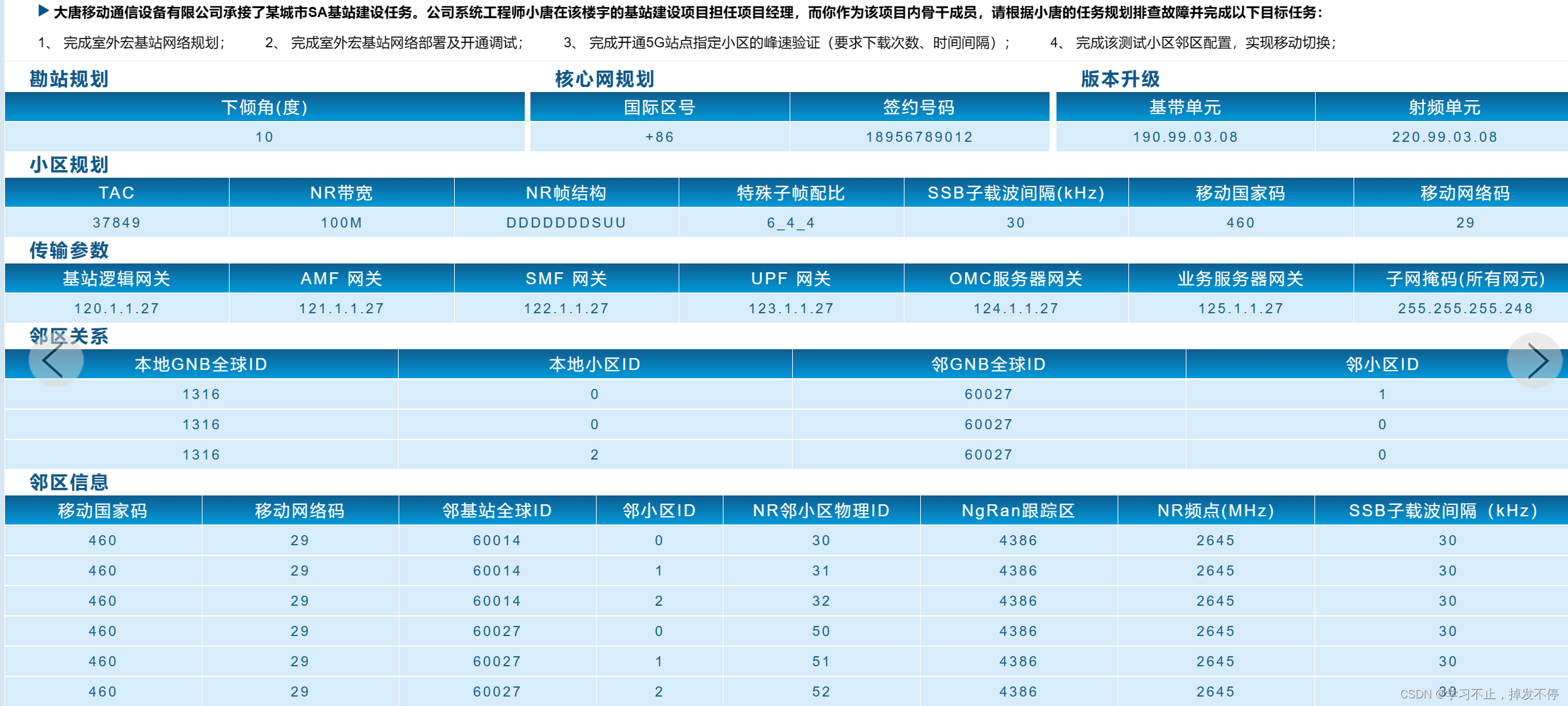Select 特殊子帧配比 value 6_4_4

(791, 222)
